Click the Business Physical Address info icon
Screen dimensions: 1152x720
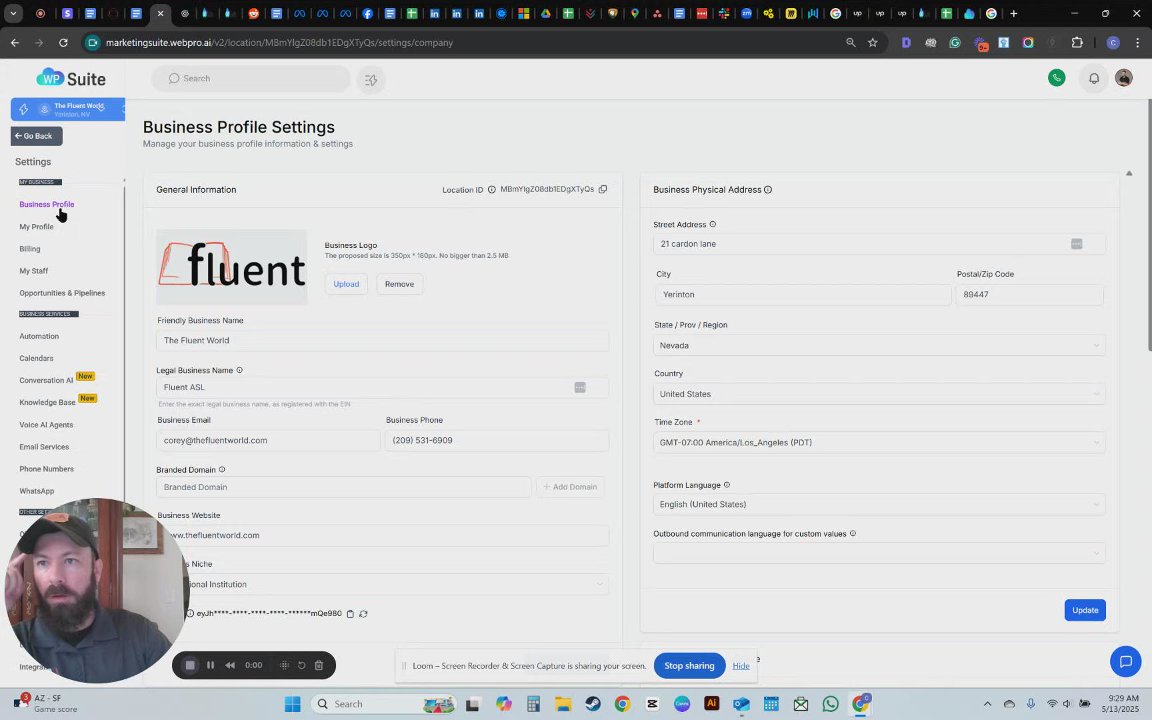[x=768, y=190]
